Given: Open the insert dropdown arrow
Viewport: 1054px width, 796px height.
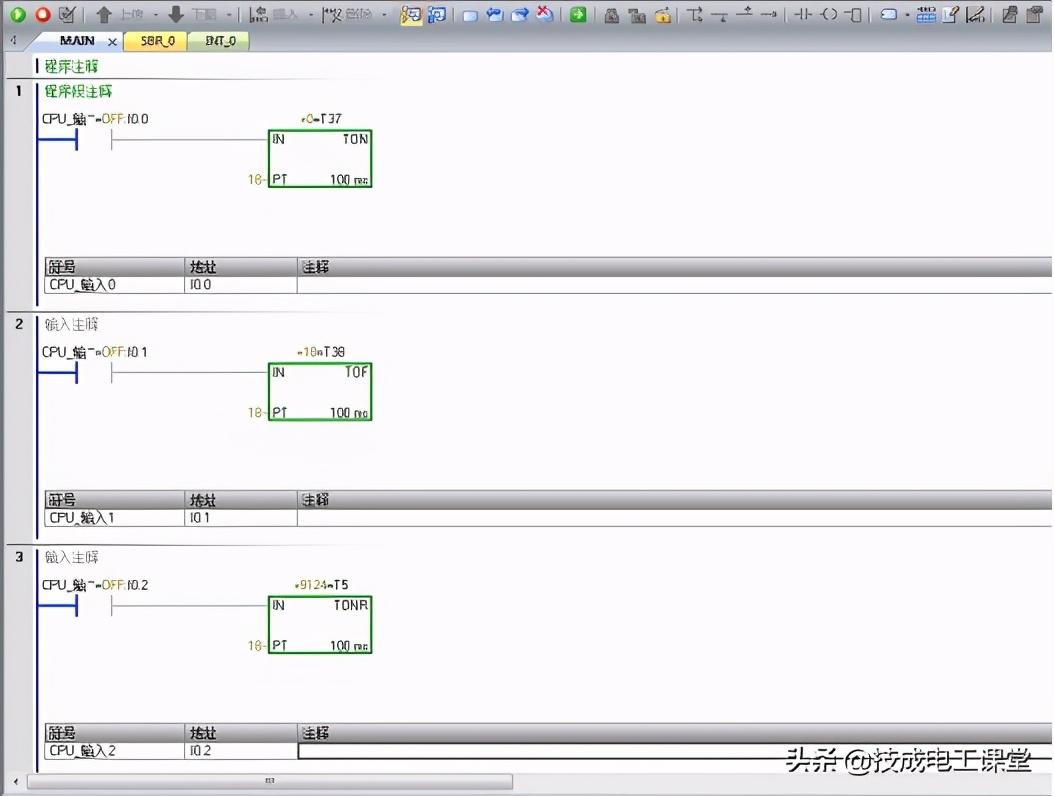Looking at the screenshot, I should pyautogui.click(x=311, y=14).
